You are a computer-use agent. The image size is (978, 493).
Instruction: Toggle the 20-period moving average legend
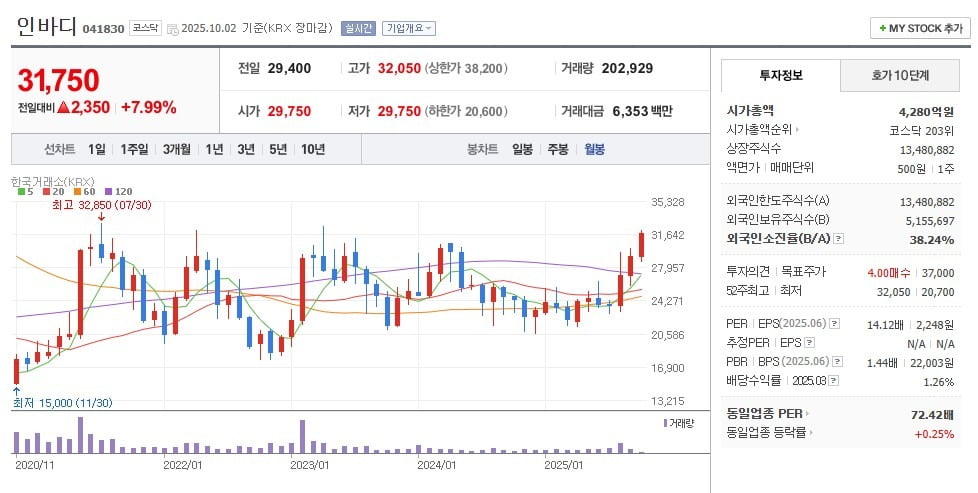coord(54,190)
